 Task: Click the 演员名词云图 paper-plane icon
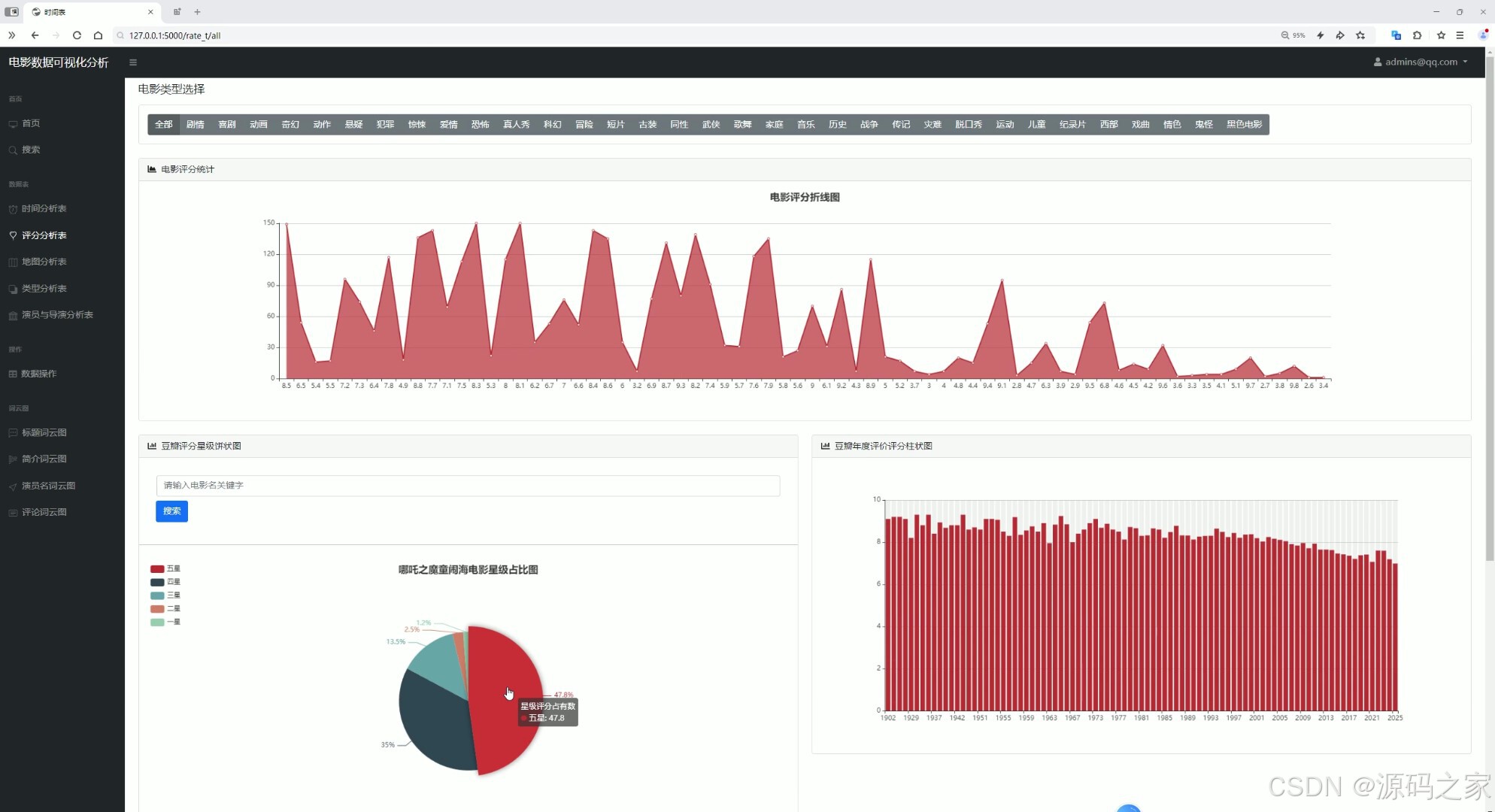[x=13, y=486]
